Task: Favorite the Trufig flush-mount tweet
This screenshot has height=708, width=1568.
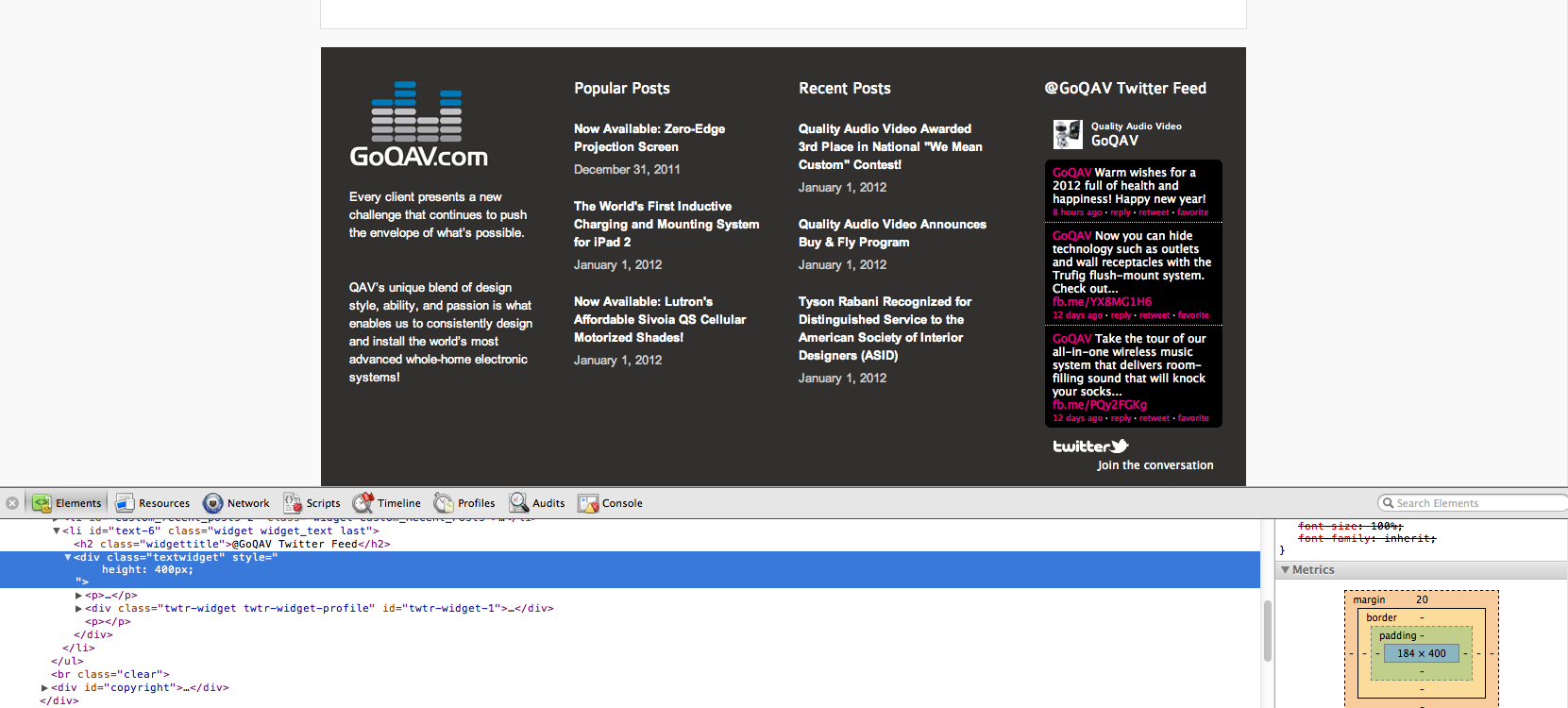Action: [1193, 315]
